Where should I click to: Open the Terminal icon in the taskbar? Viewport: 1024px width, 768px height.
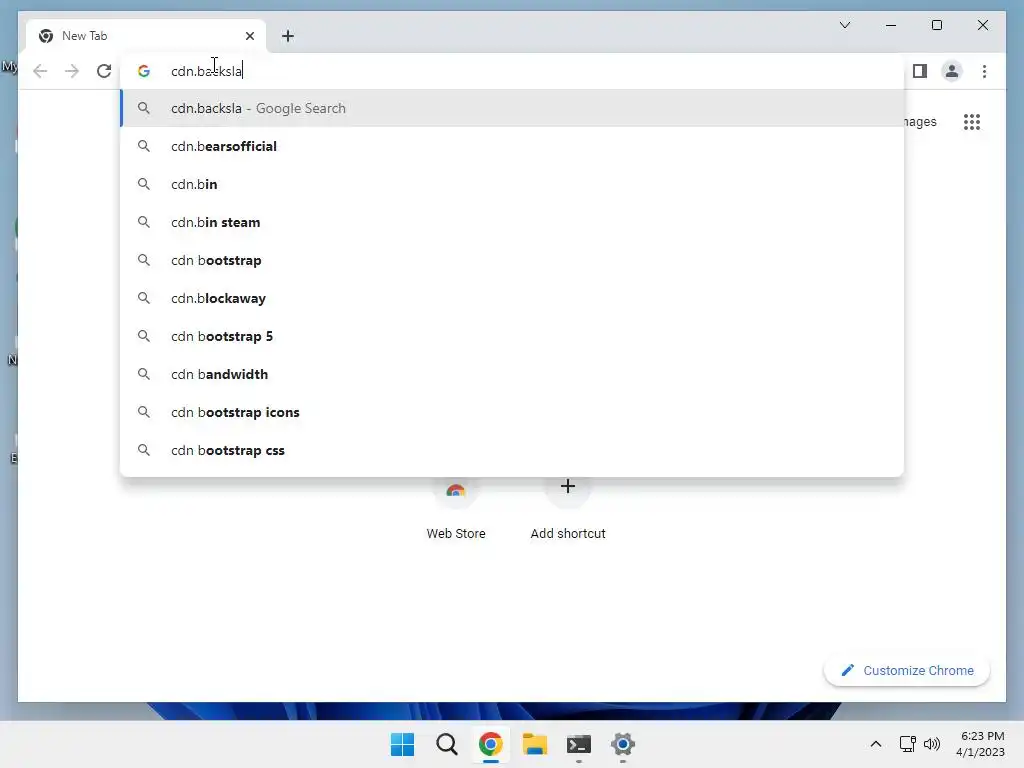(579, 744)
